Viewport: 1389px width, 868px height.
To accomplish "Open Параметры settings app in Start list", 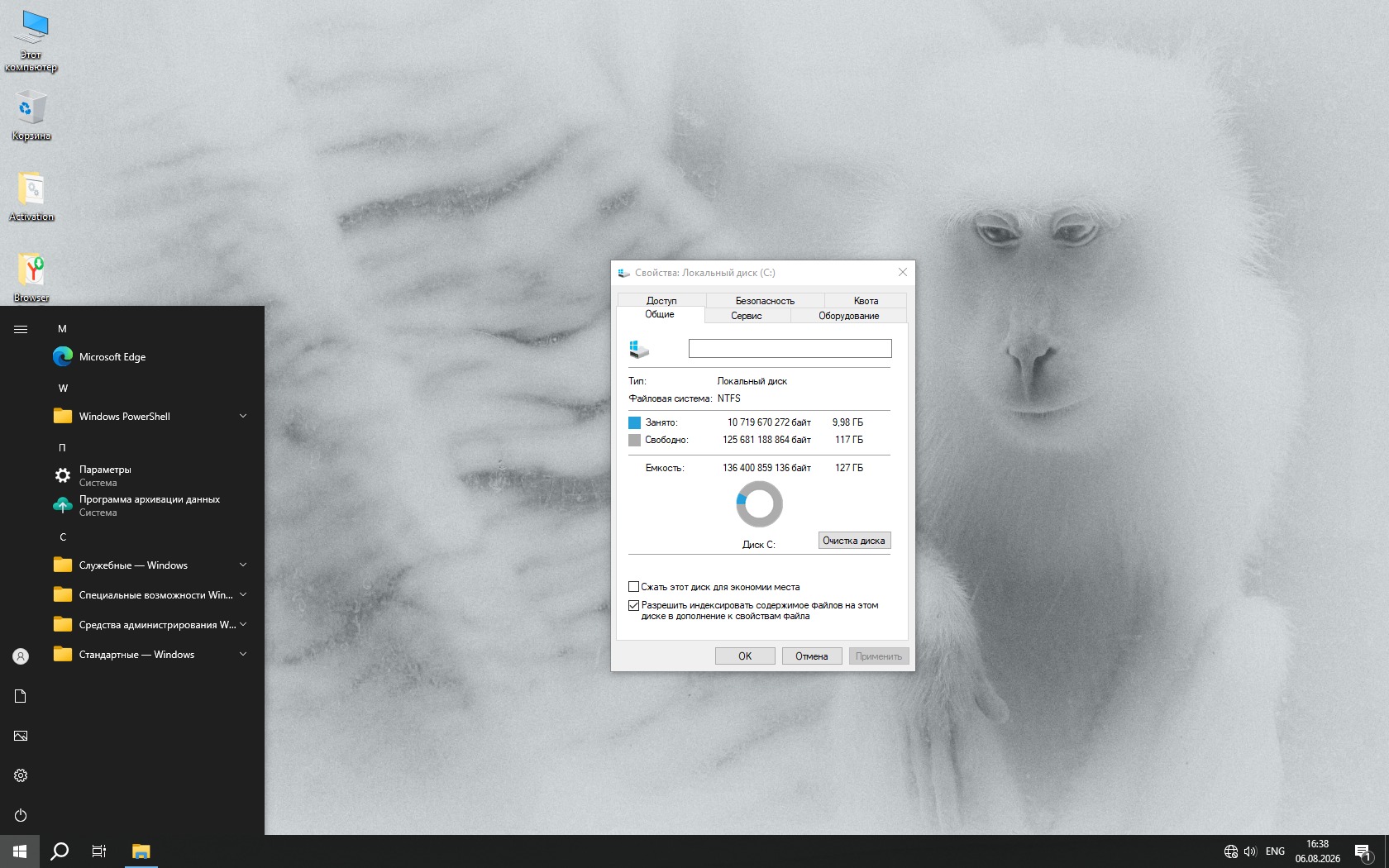I will tap(150, 475).
